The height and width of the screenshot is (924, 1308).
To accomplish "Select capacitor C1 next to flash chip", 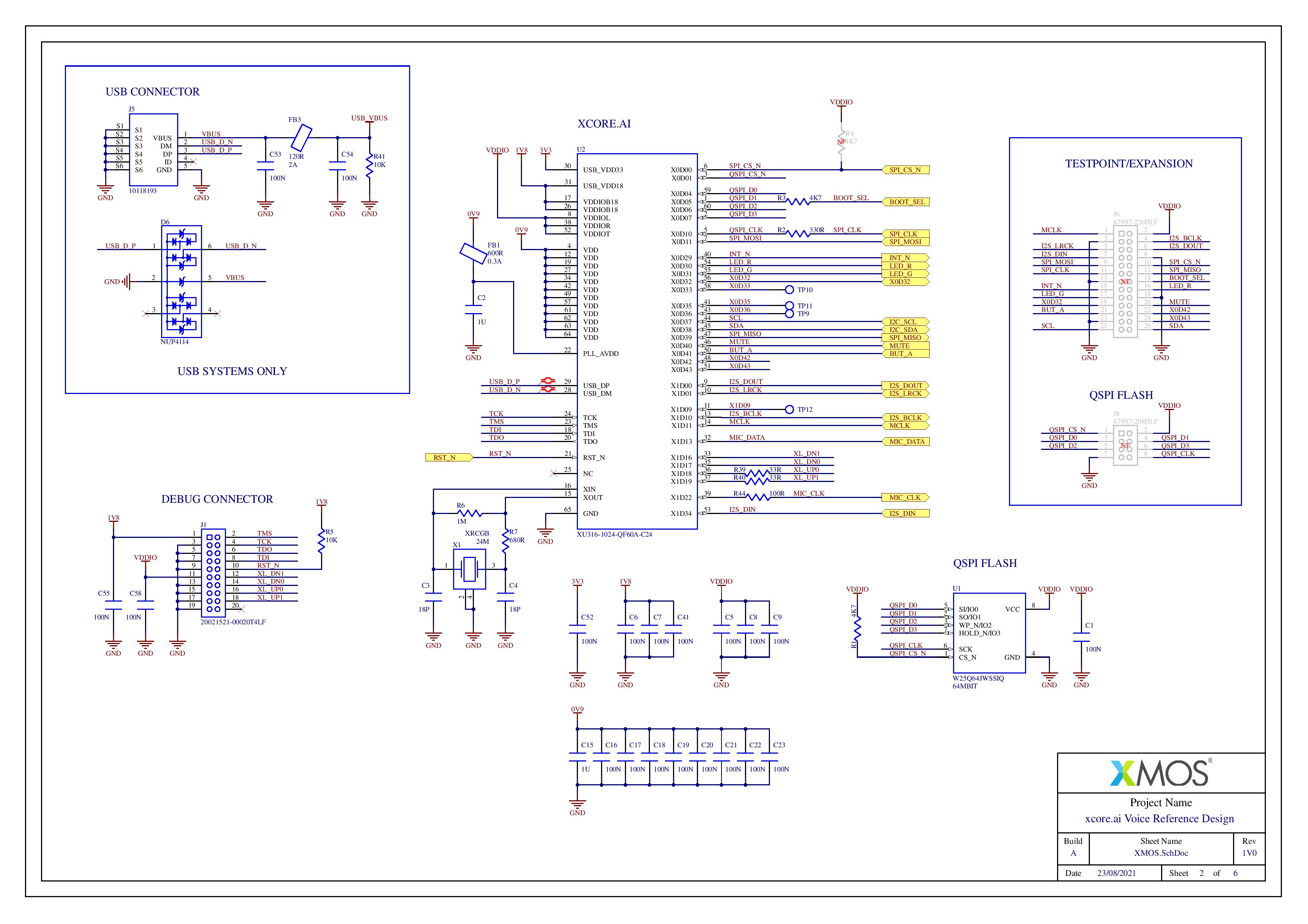I will pyautogui.click(x=1081, y=637).
